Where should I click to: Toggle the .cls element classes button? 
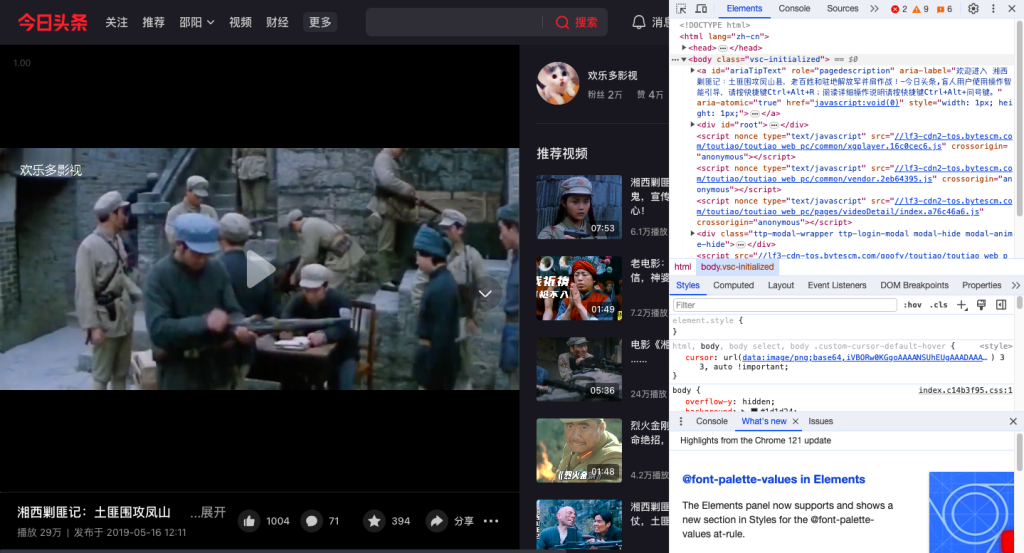point(939,305)
